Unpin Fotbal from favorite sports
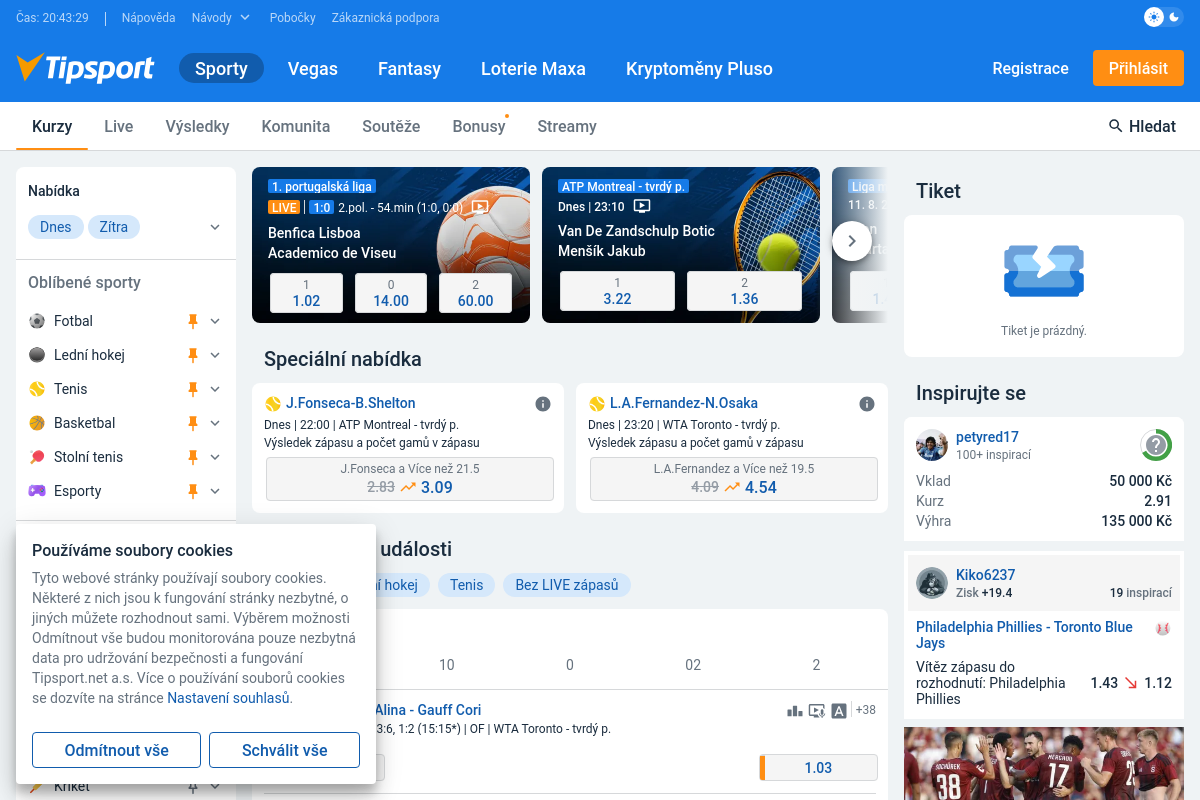 click(x=193, y=321)
